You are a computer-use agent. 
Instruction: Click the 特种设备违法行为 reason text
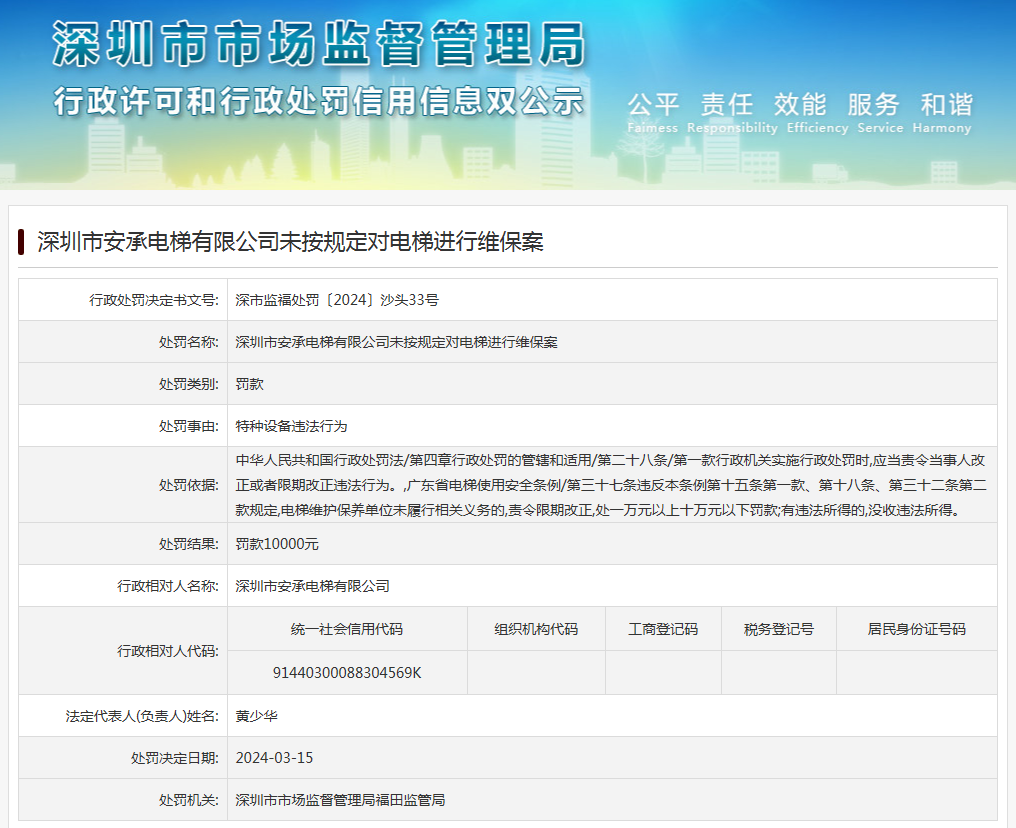pos(291,426)
